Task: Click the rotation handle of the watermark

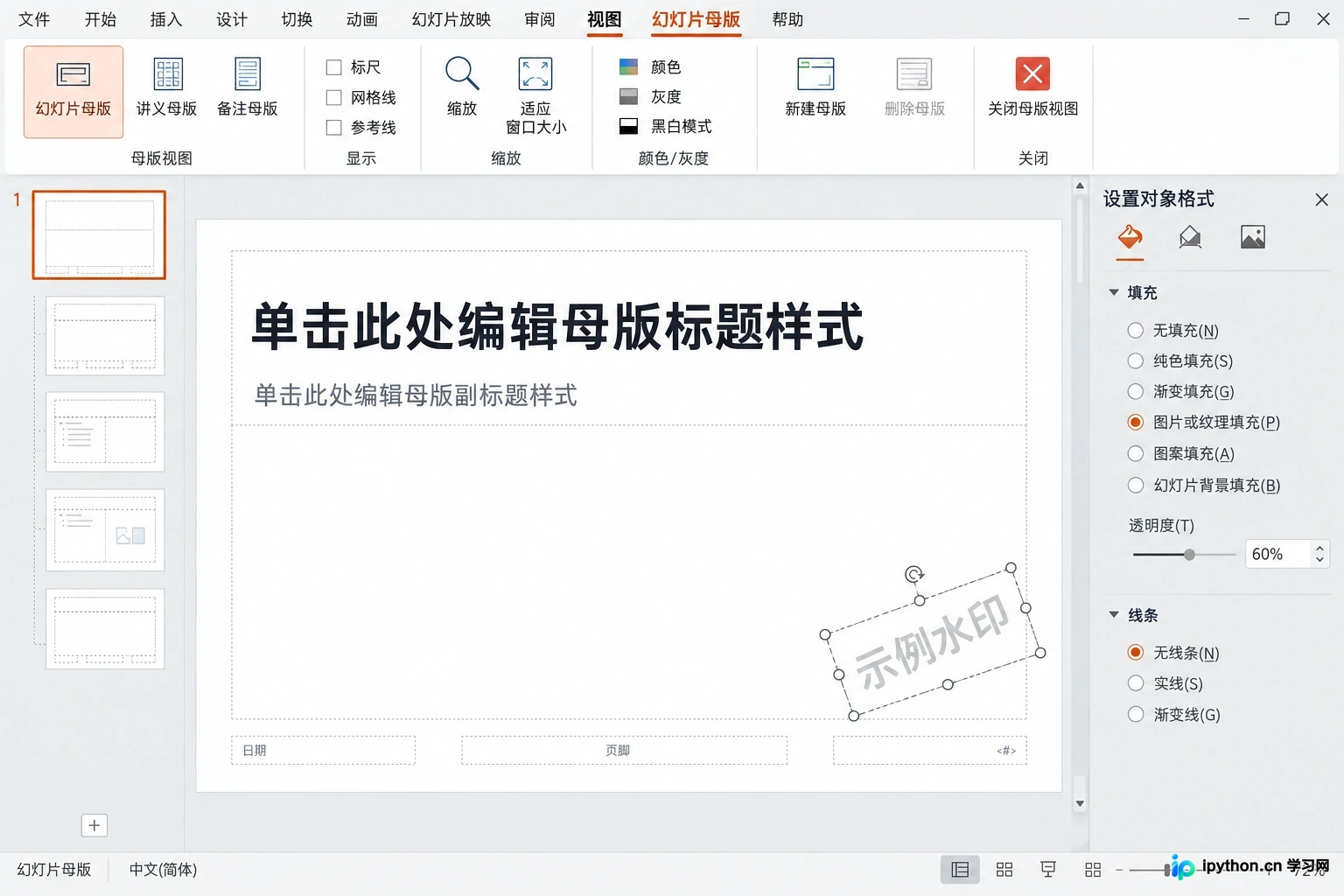Action: point(914,574)
